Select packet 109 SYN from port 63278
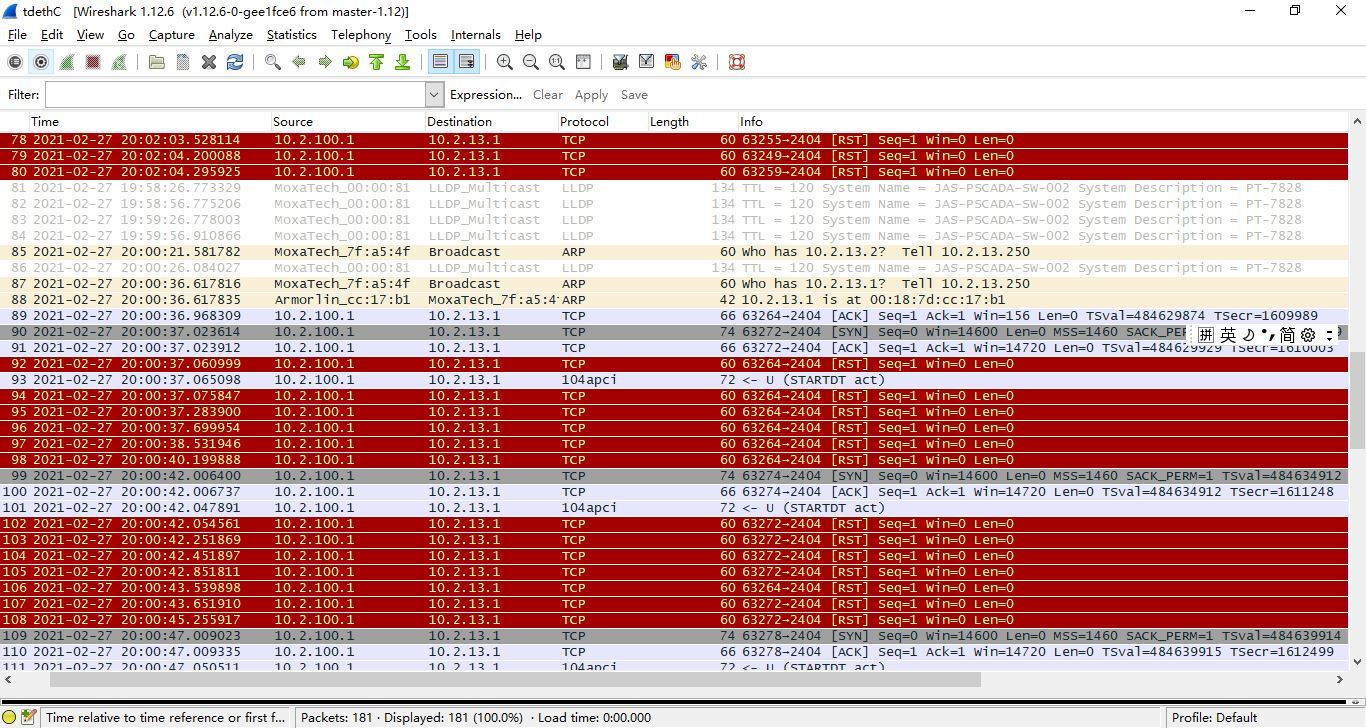 pyautogui.click(x=674, y=636)
